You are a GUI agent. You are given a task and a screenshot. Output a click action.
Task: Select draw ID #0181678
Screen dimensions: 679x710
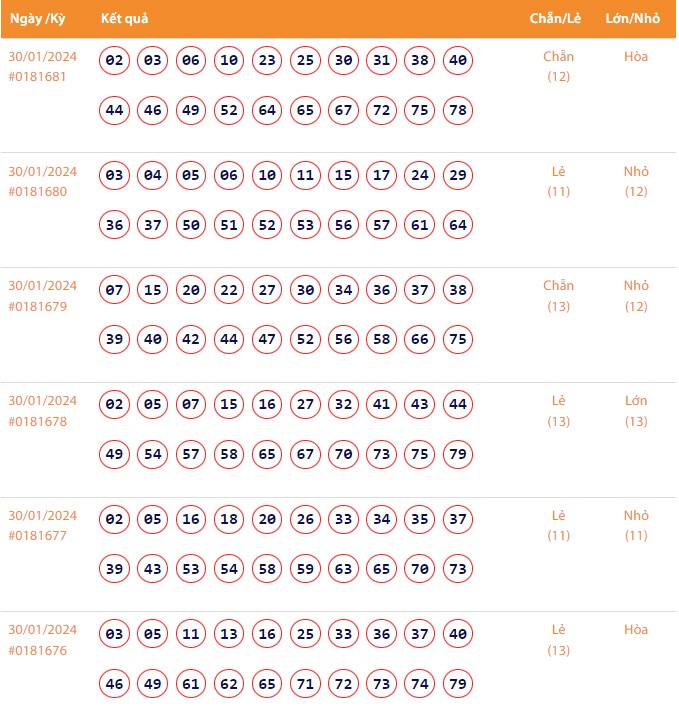click(x=38, y=421)
